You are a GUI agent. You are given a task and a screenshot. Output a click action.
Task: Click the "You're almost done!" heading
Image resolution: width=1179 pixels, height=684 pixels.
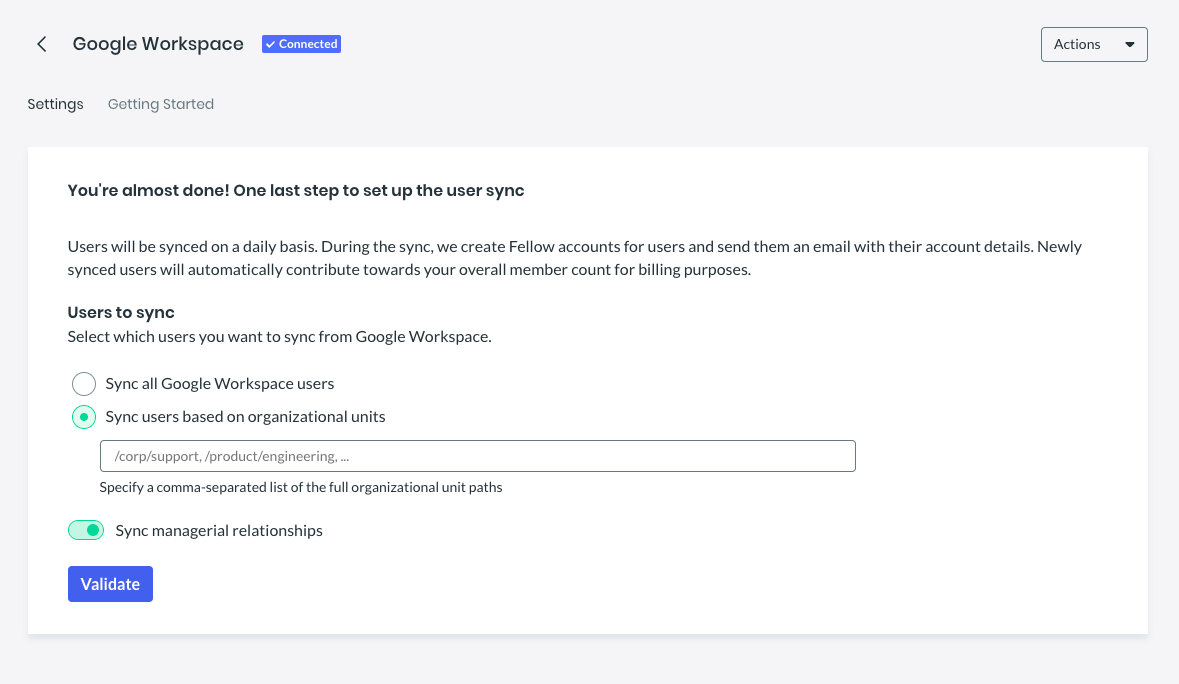click(x=296, y=190)
